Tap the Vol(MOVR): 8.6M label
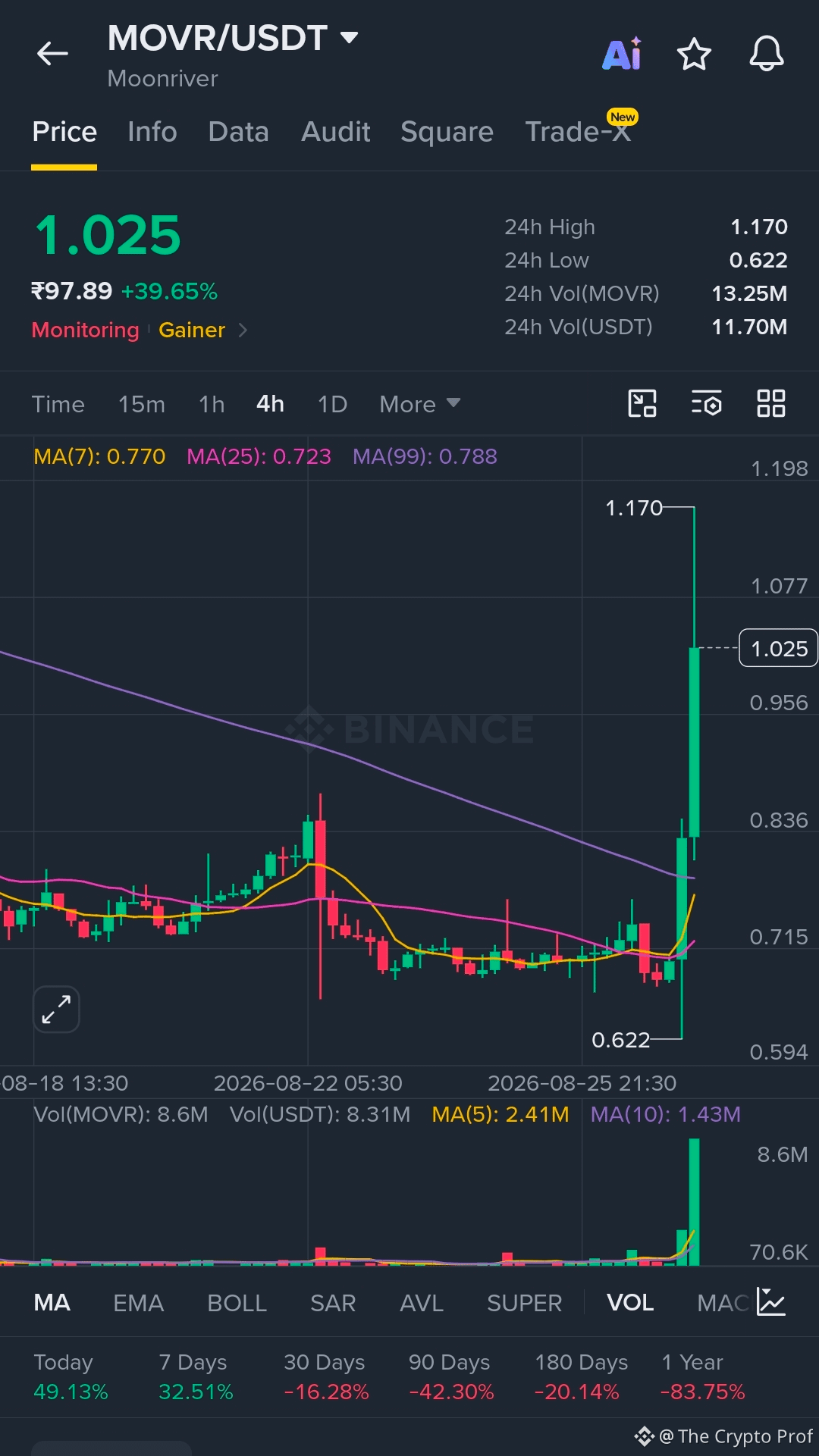The width and height of the screenshot is (819, 1456). tap(121, 1114)
